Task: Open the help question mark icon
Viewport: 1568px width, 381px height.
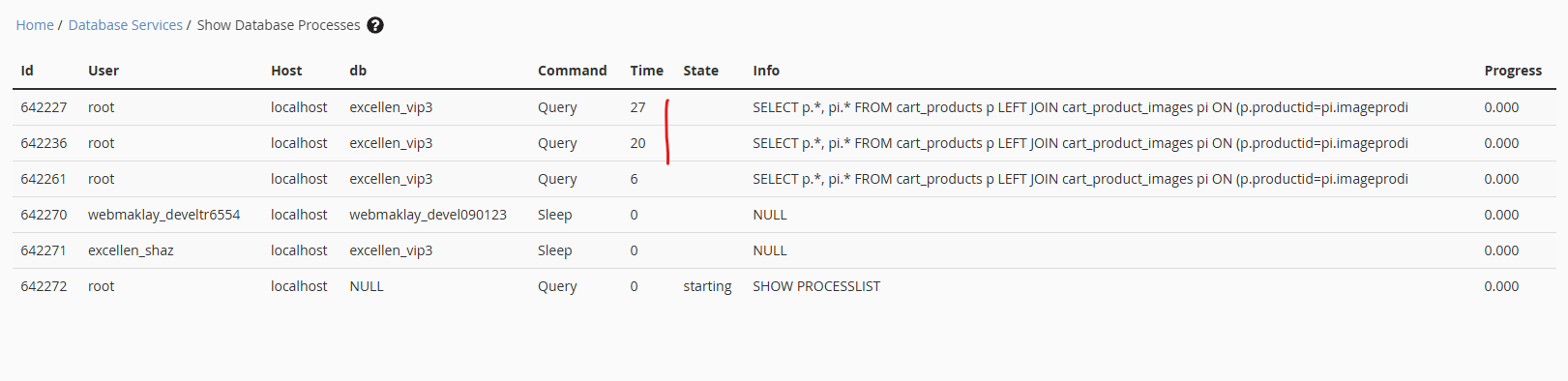Action: (375, 25)
